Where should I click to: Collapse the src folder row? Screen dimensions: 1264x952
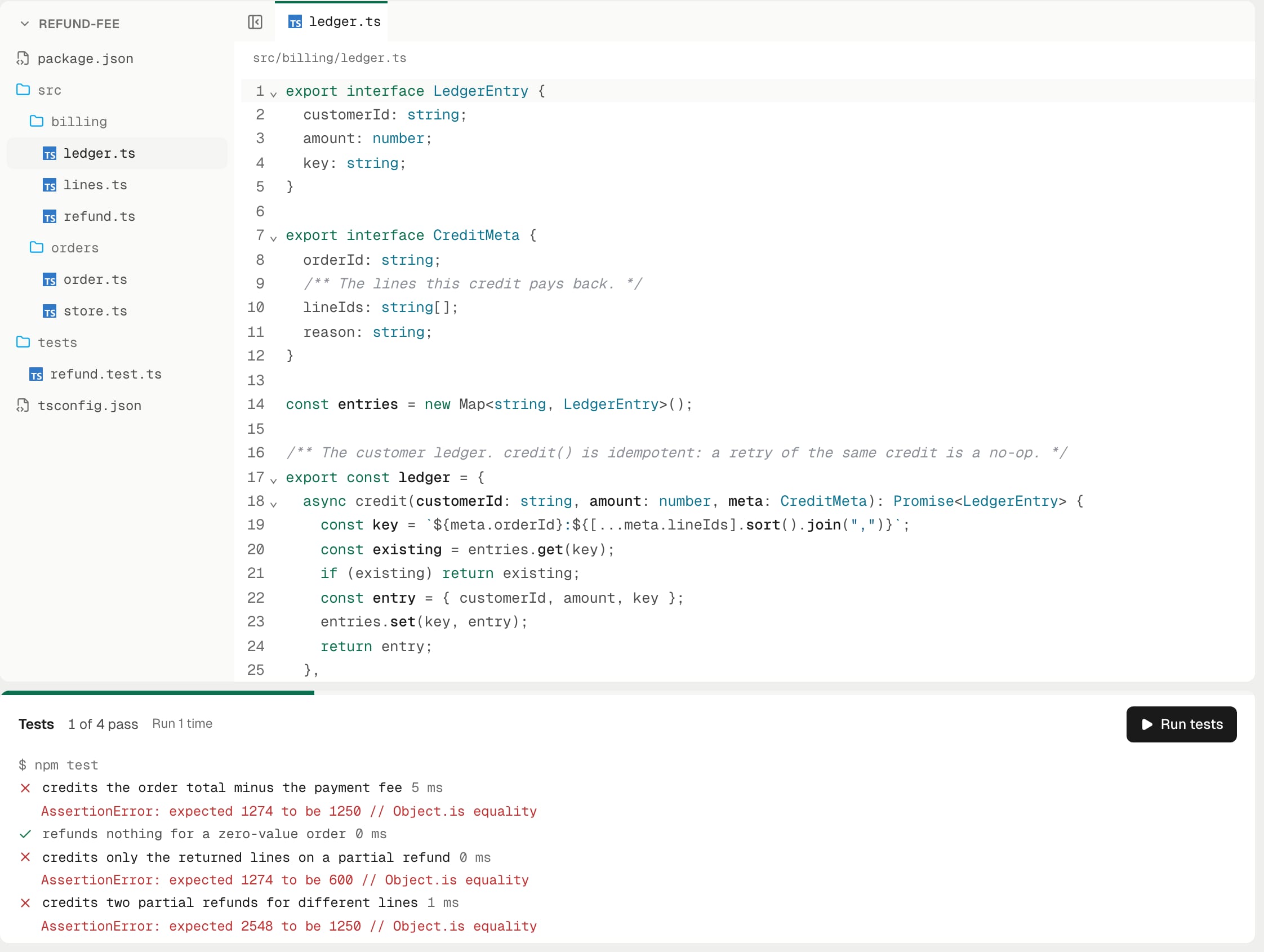tap(117, 90)
